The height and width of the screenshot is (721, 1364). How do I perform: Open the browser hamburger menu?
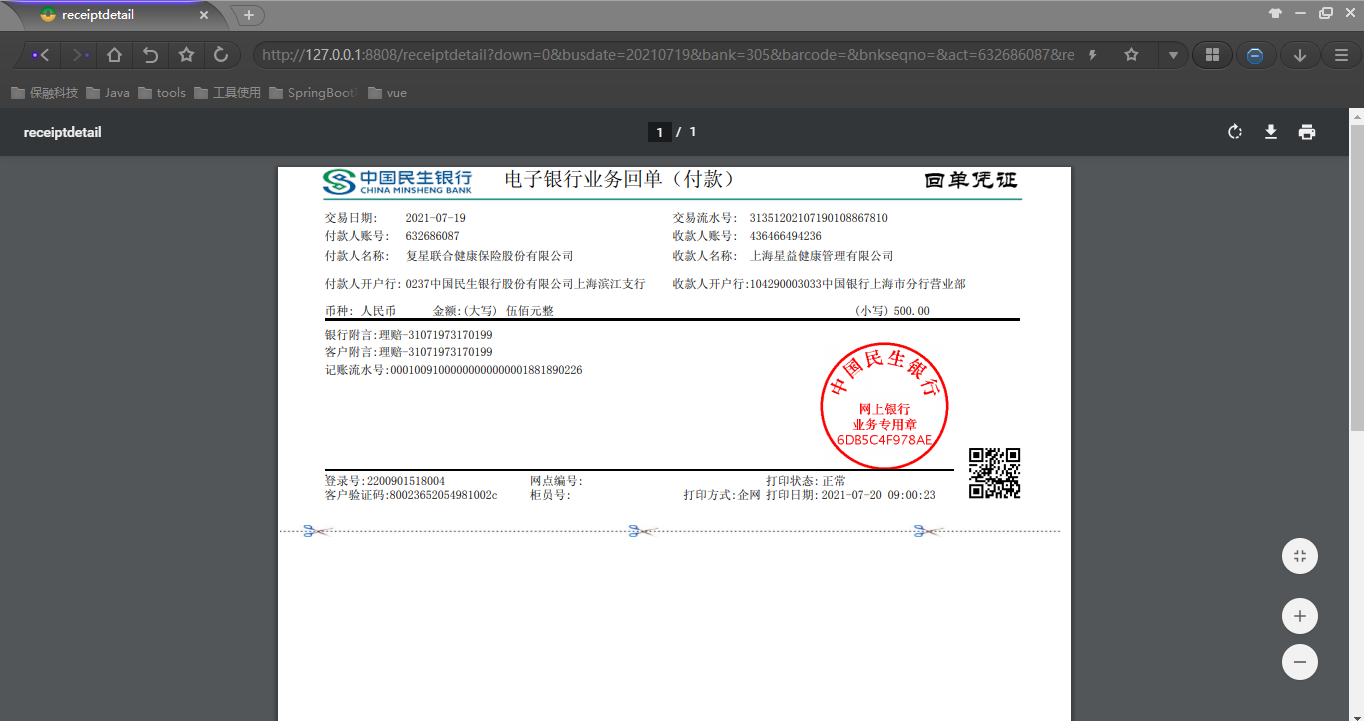tap(1341, 55)
